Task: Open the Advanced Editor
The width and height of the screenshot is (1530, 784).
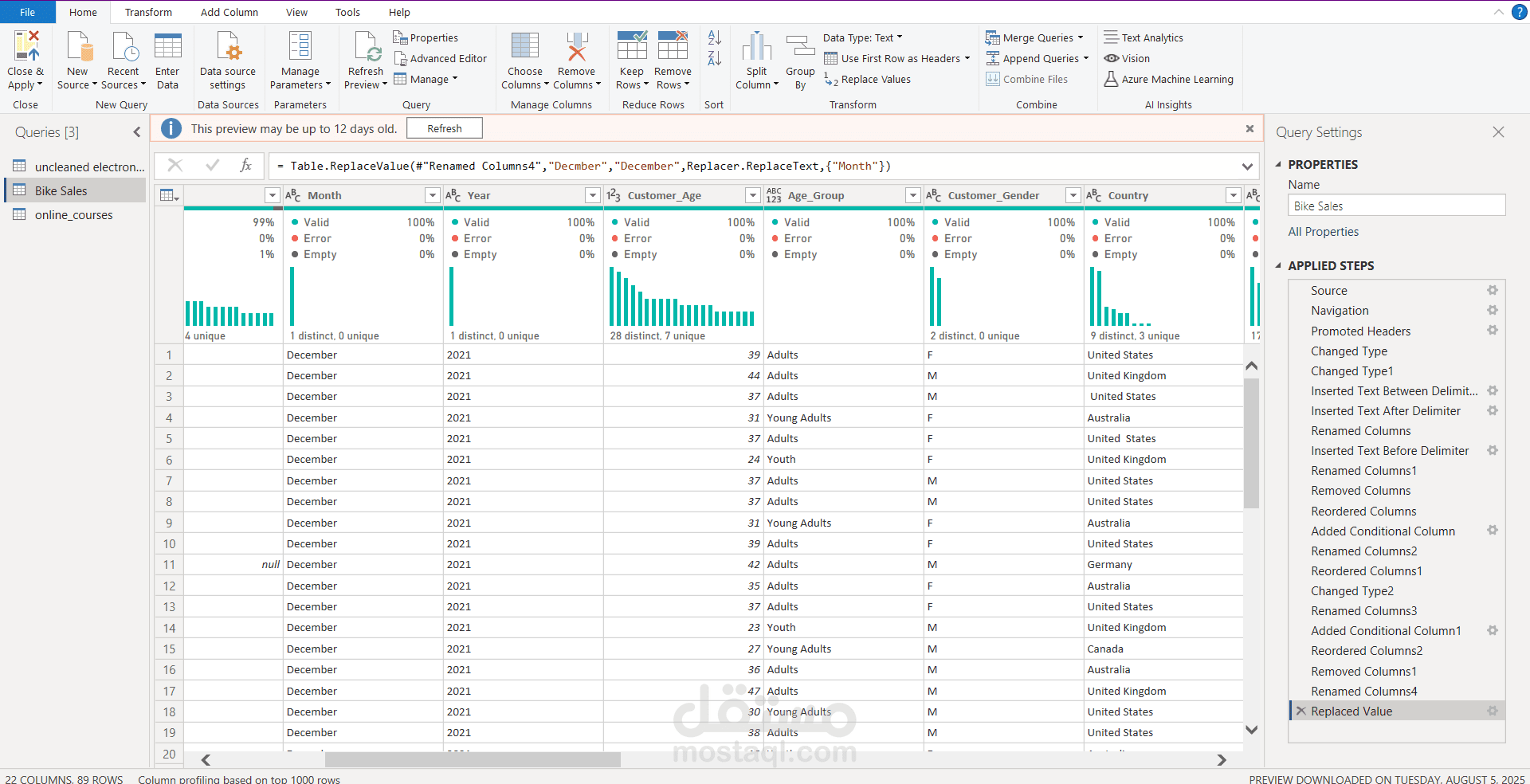Action: (x=440, y=58)
